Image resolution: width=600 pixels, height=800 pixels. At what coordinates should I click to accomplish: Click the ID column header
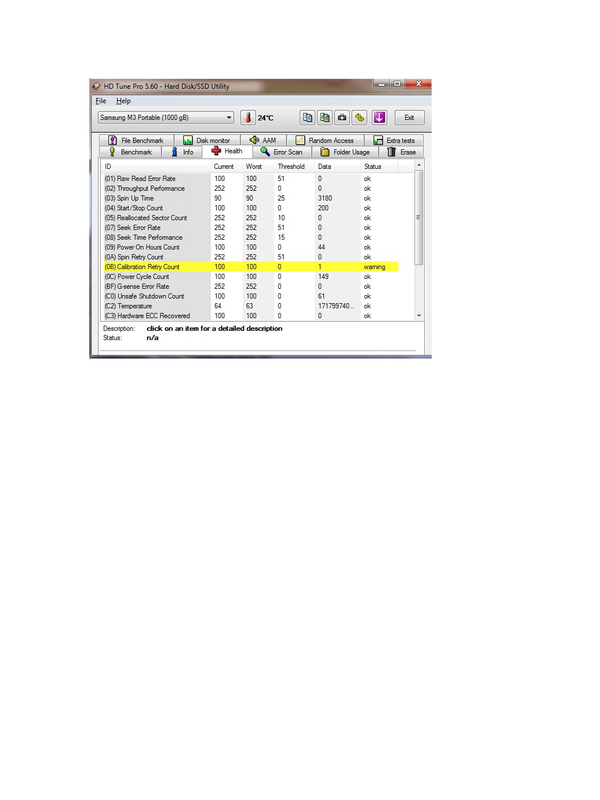(157, 166)
